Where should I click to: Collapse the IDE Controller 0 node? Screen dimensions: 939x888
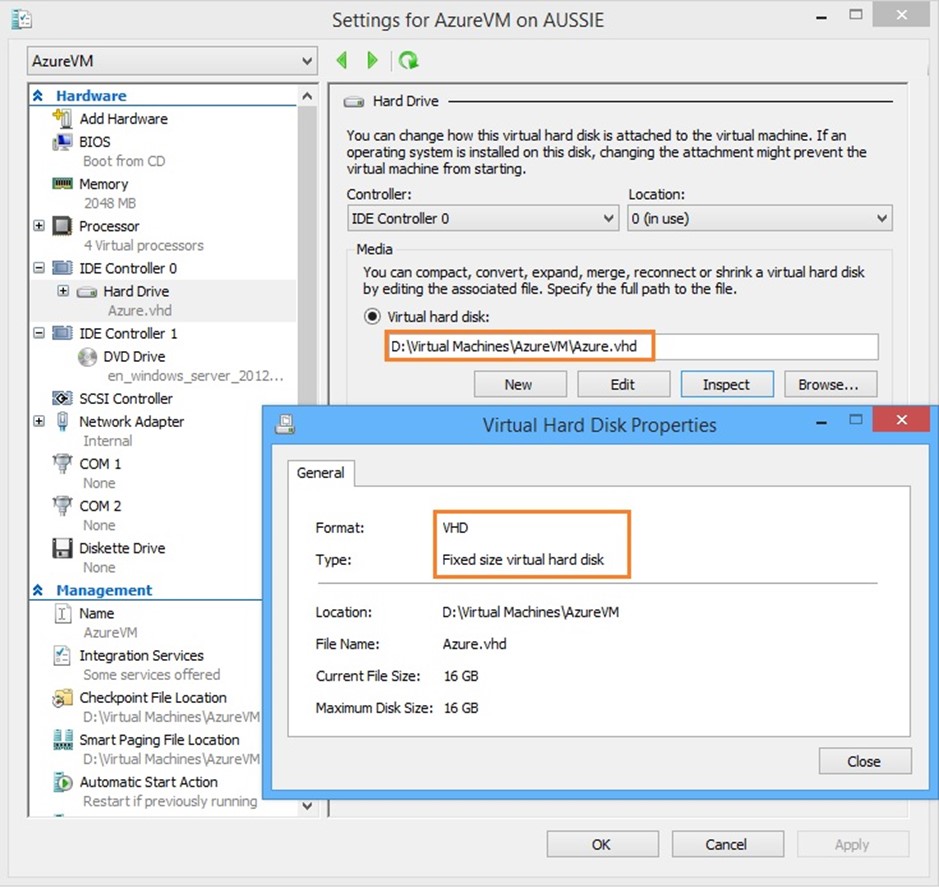(39, 268)
